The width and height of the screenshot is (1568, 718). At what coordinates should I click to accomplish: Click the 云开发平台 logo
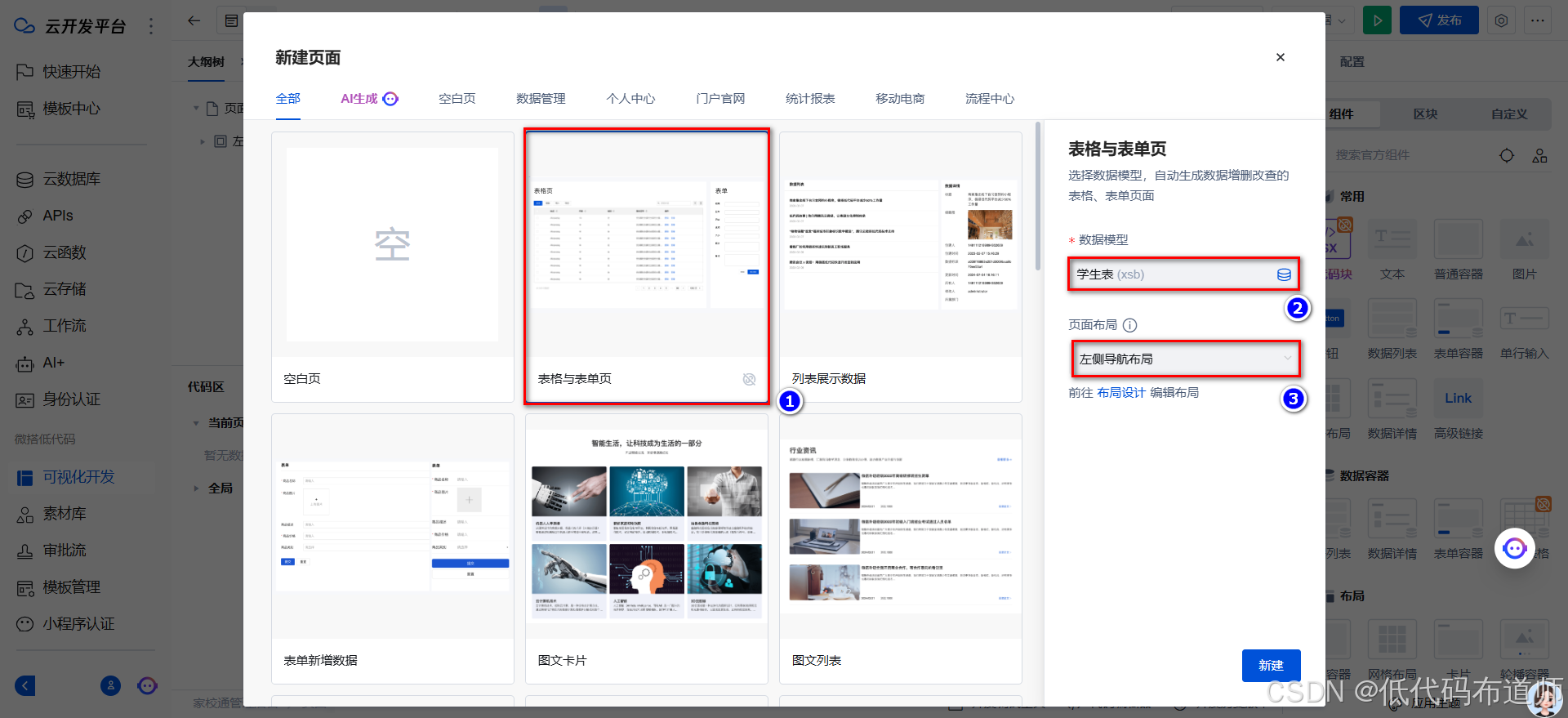pos(70,26)
